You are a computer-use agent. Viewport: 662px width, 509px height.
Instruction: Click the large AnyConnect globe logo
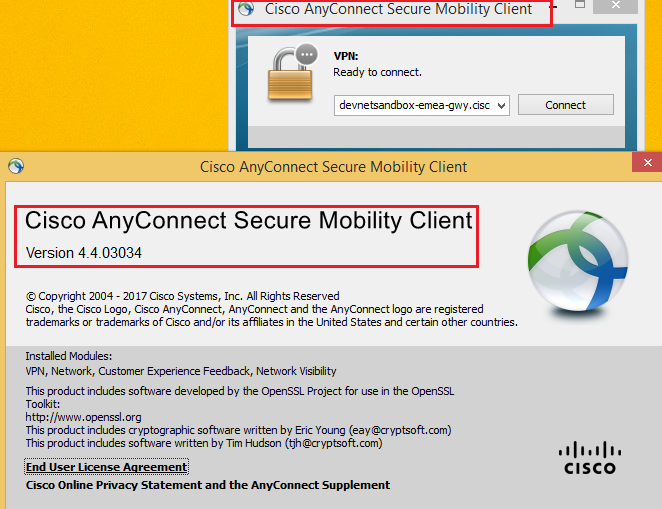578,262
